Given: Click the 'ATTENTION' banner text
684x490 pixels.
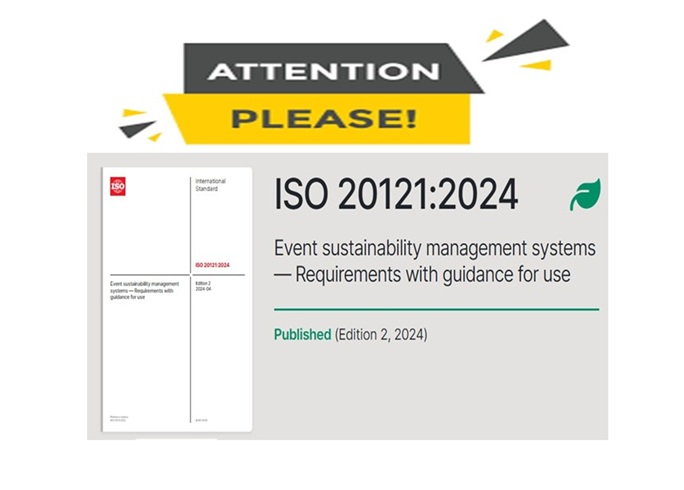Looking at the screenshot, I should click(x=323, y=71).
